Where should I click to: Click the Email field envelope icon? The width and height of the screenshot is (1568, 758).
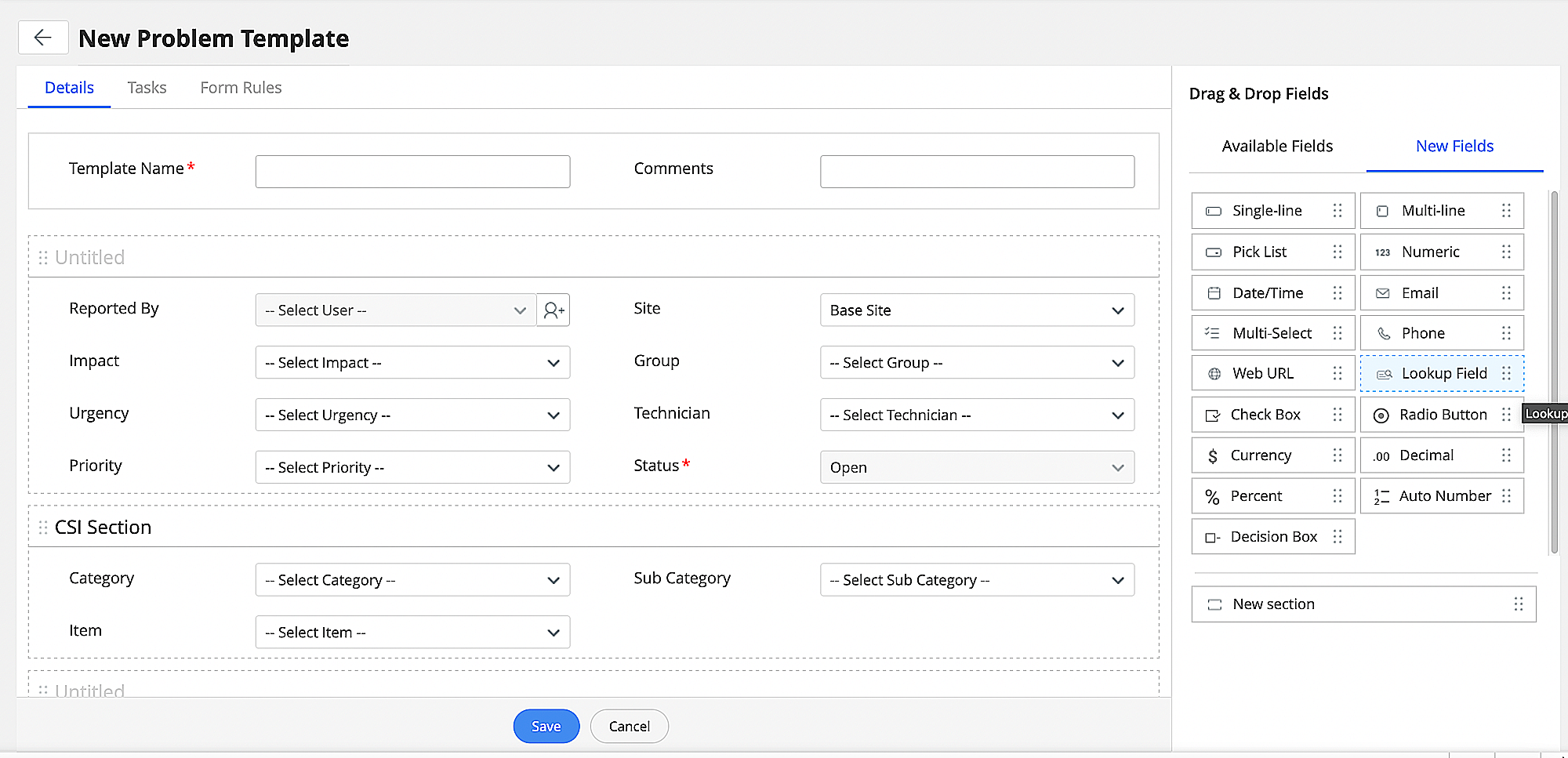point(1383,293)
